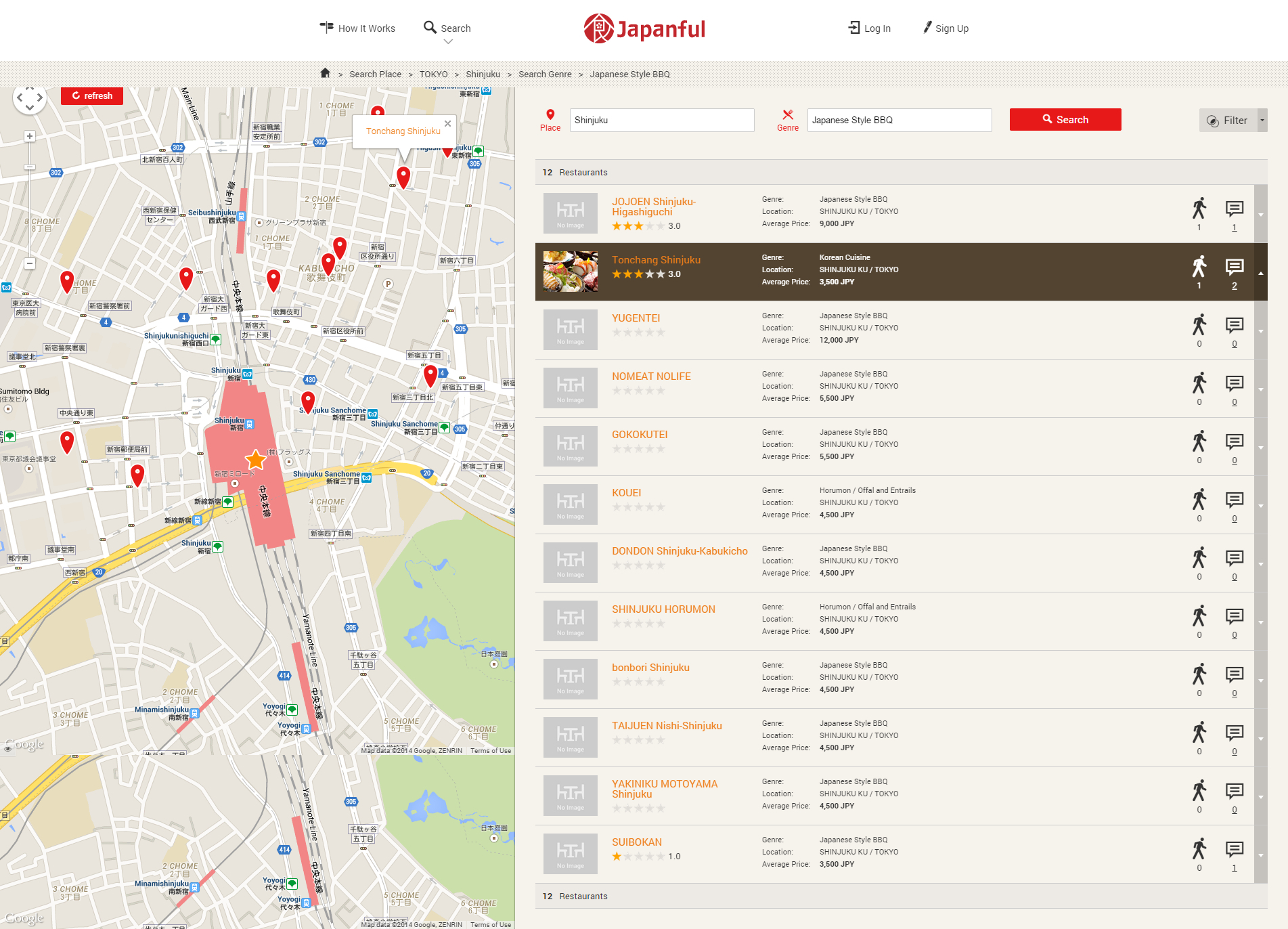The image size is (1288, 929).
Task: Open JOJOEN Shinjuku-Higashiguchi restaurant
Action: click(x=654, y=207)
